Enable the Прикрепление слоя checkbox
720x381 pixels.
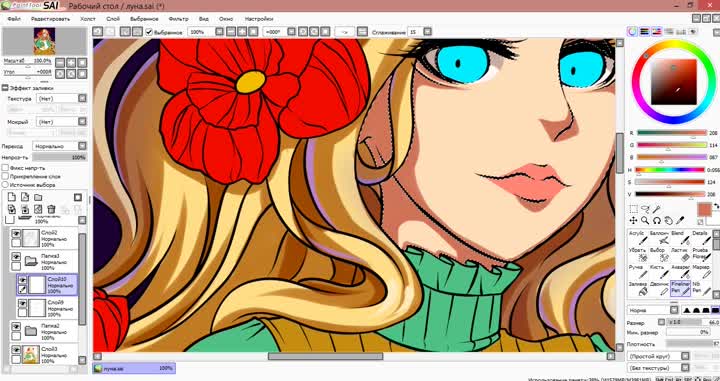tap(6, 176)
